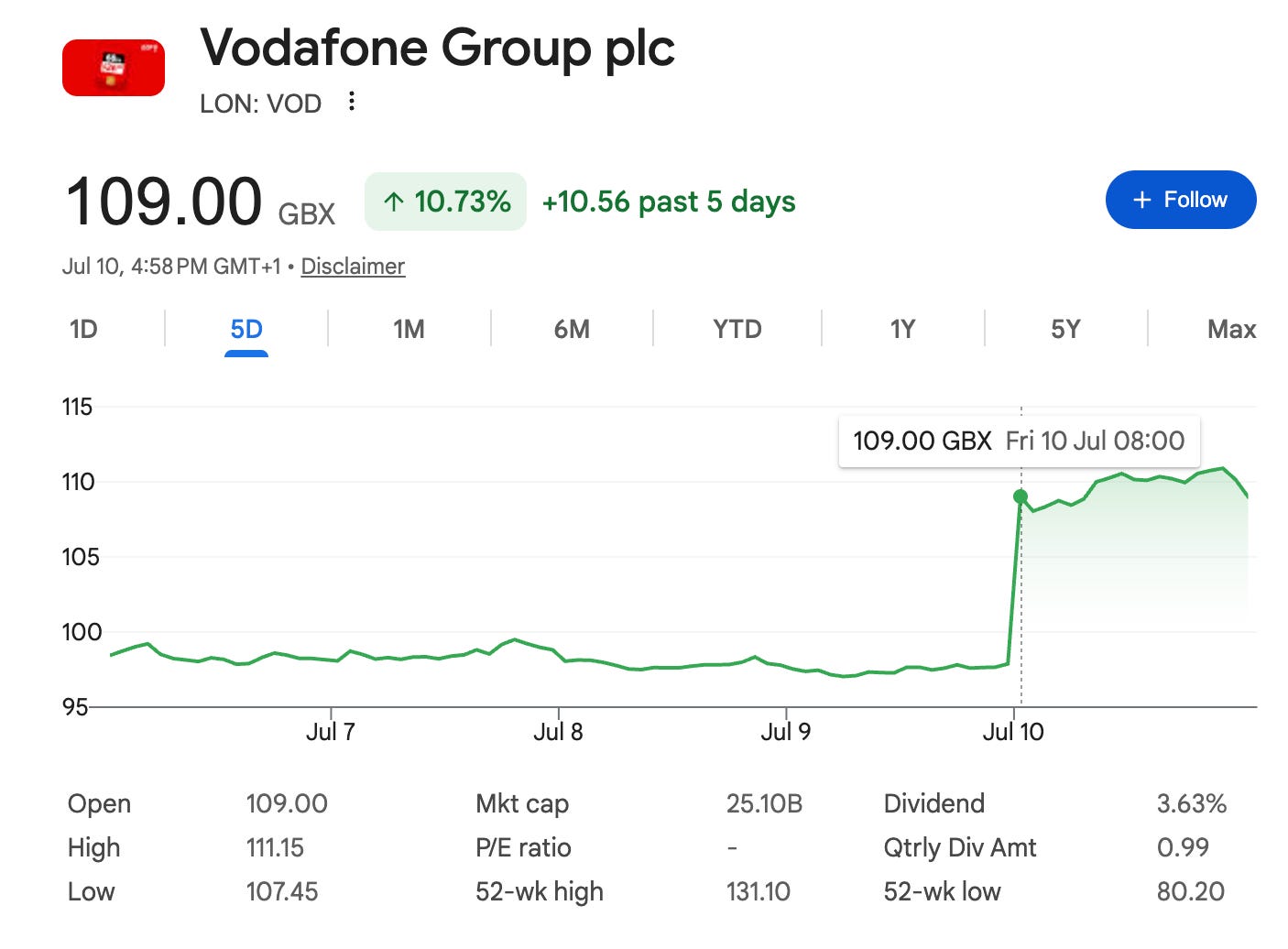Click the Jul 9 date marker
This screenshot has height=949, width=1288.
(x=785, y=732)
